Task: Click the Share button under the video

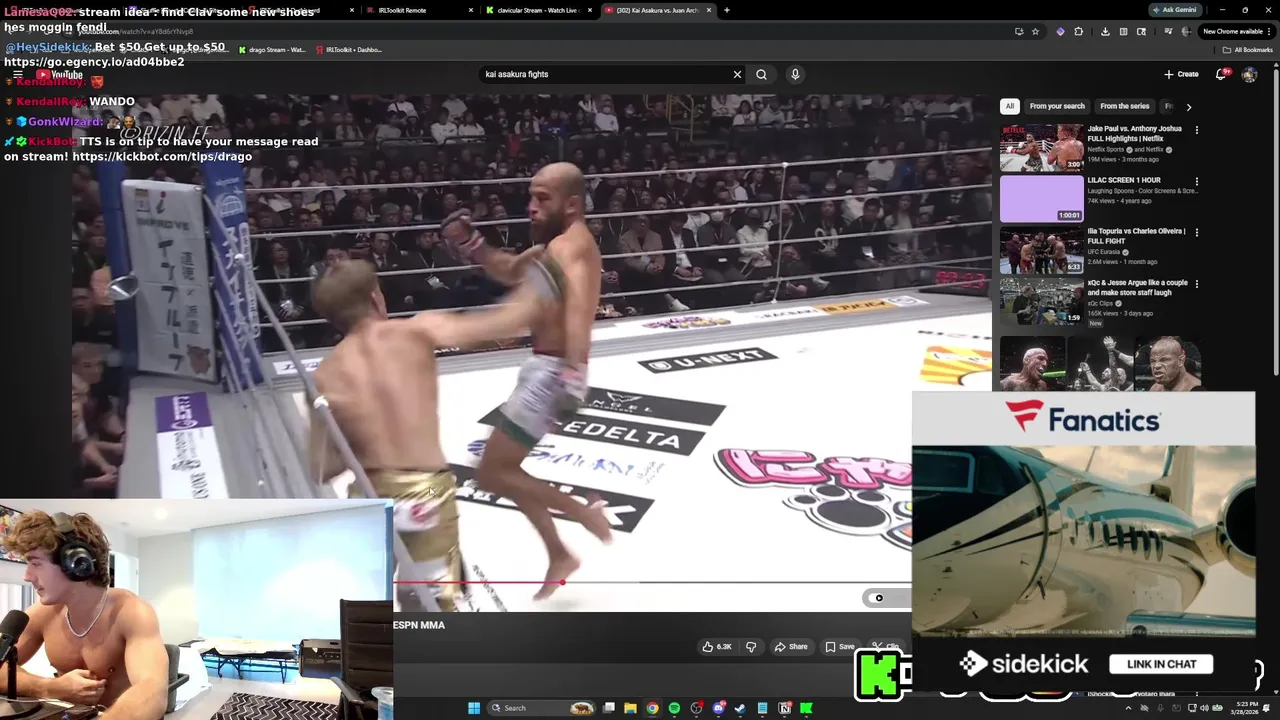Action: pyautogui.click(x=790, y=647)
